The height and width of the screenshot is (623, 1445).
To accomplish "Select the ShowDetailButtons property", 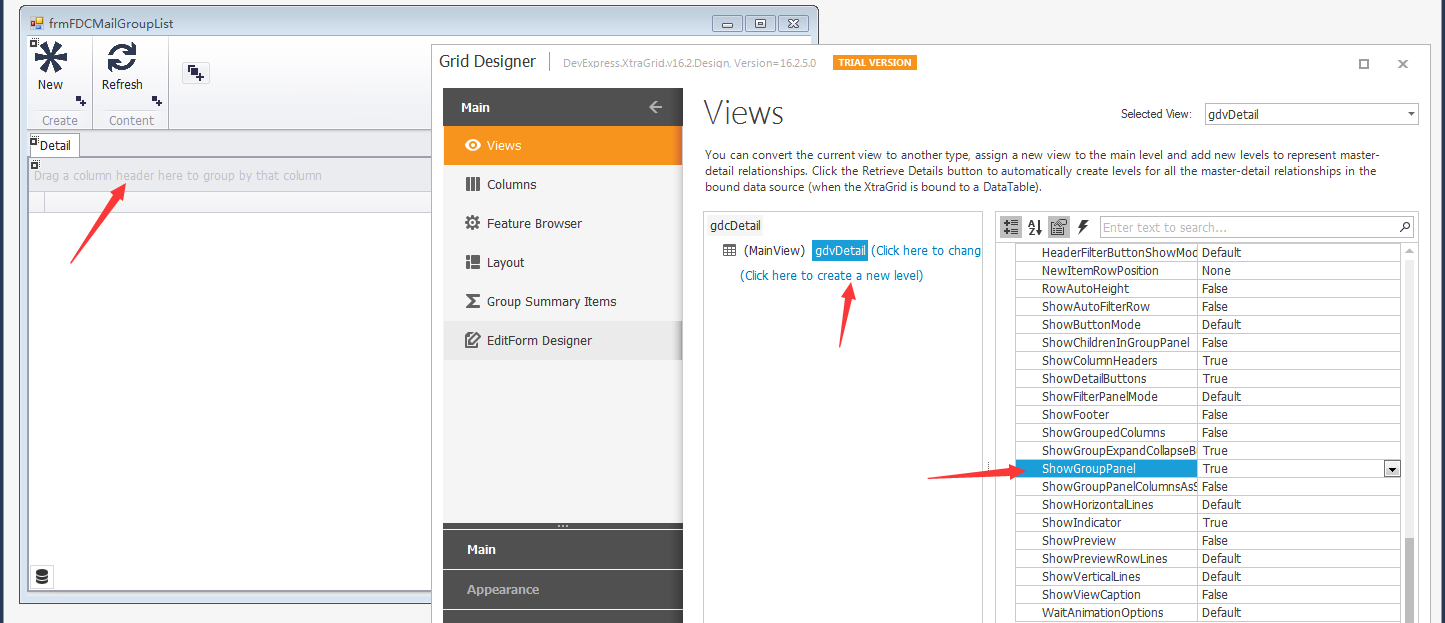I will [x=1207, y=378].
